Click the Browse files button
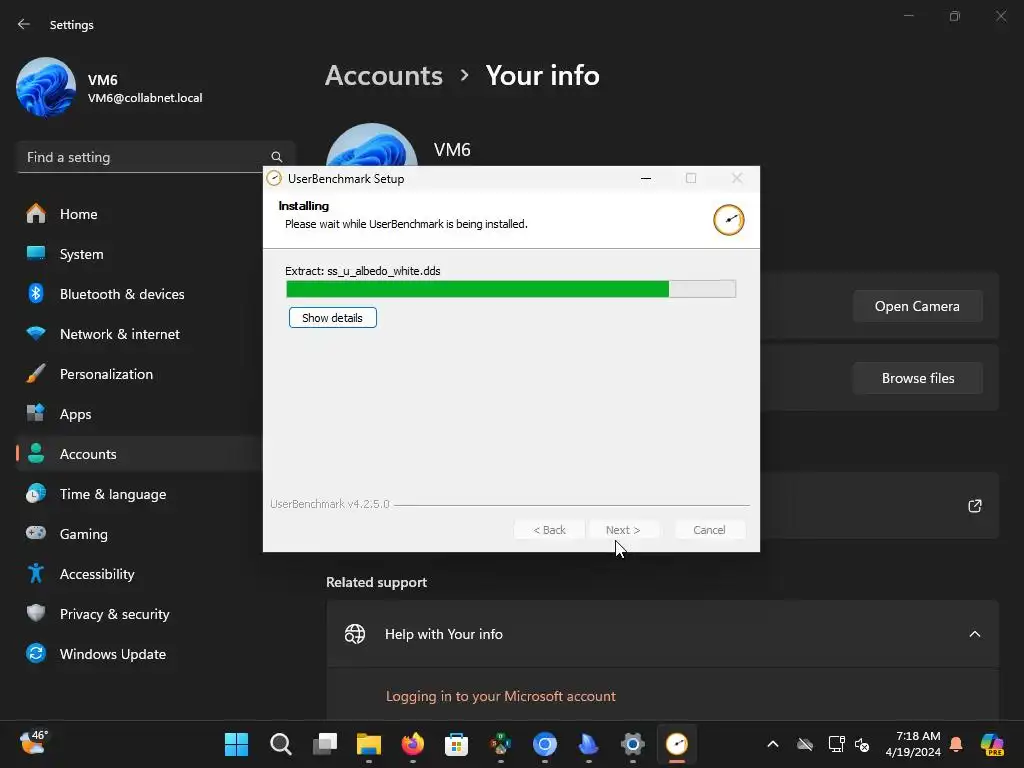This screenshot has width=1024, height=768. click(x=918, y=378)
